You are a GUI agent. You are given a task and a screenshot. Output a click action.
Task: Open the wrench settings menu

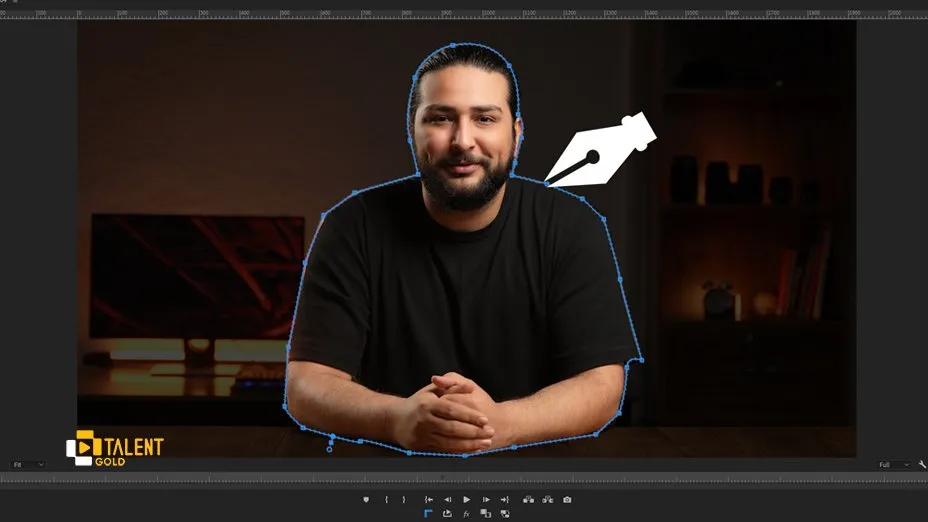pos(920,465)
